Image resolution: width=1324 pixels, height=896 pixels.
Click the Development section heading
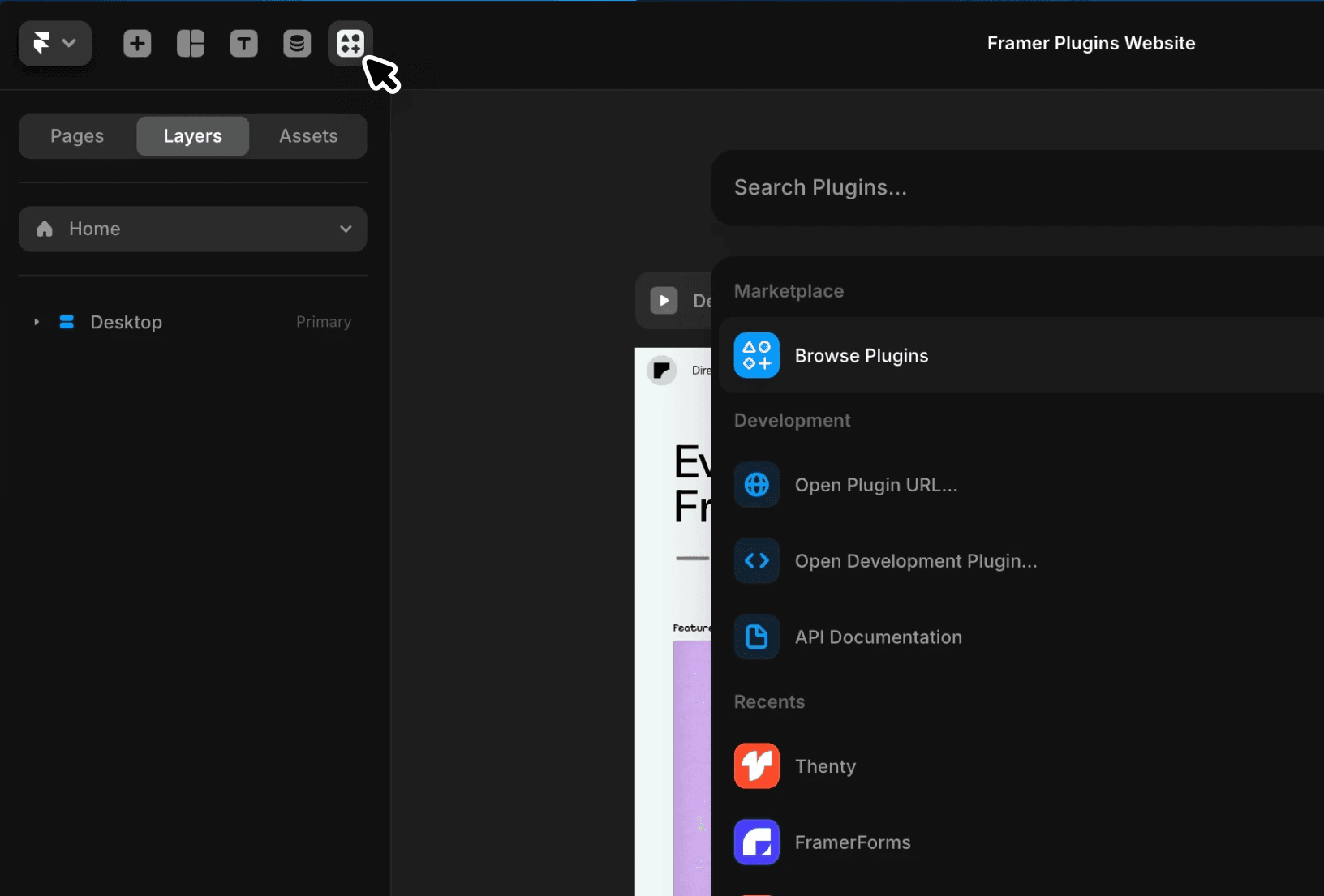pyautogui.click(x=792, y=421)
